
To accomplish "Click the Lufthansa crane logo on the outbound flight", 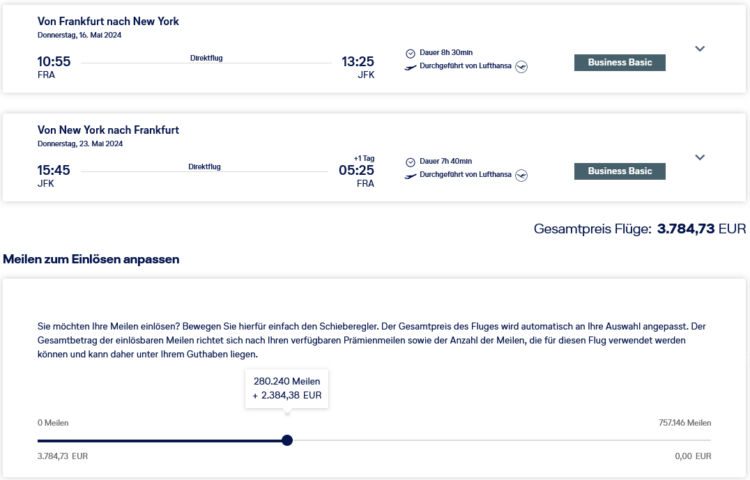I will [x=521, y=67].
